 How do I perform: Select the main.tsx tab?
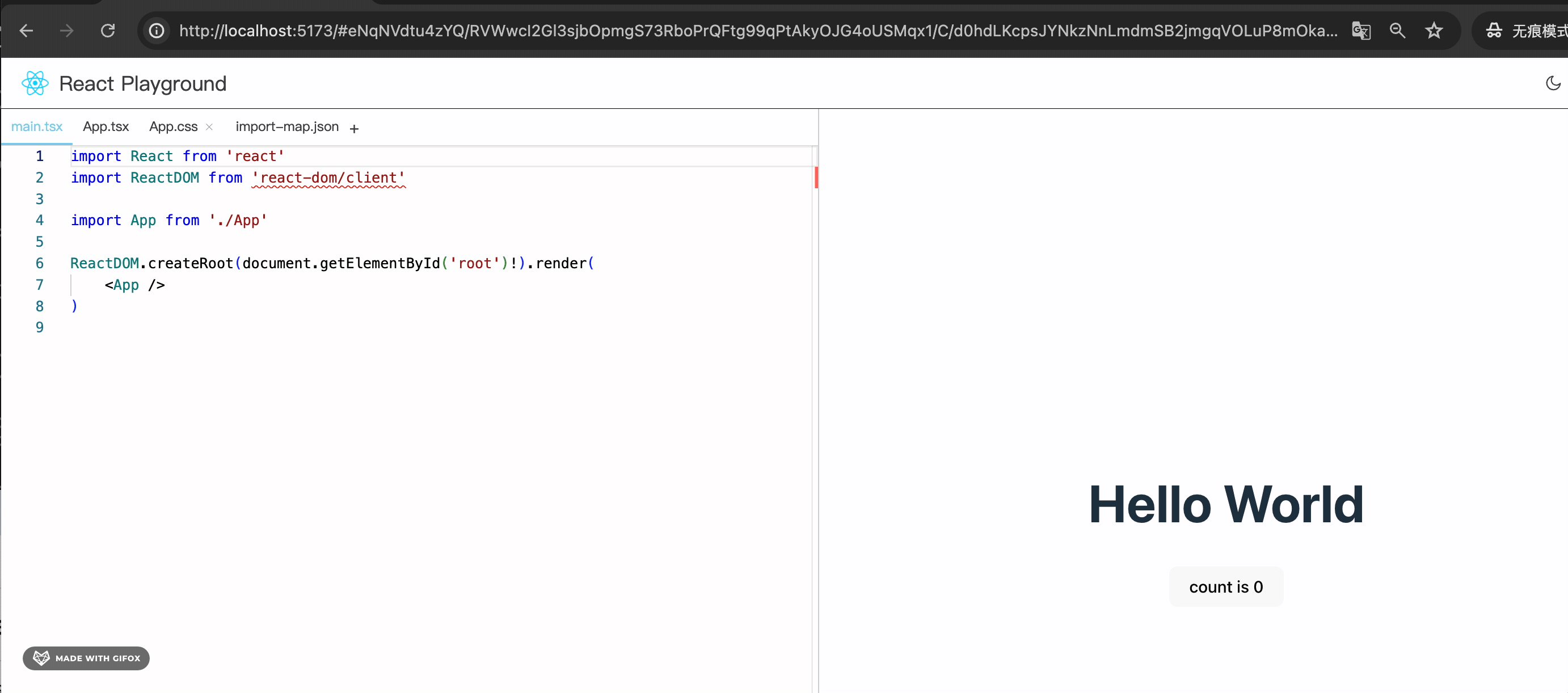[36, 126]
